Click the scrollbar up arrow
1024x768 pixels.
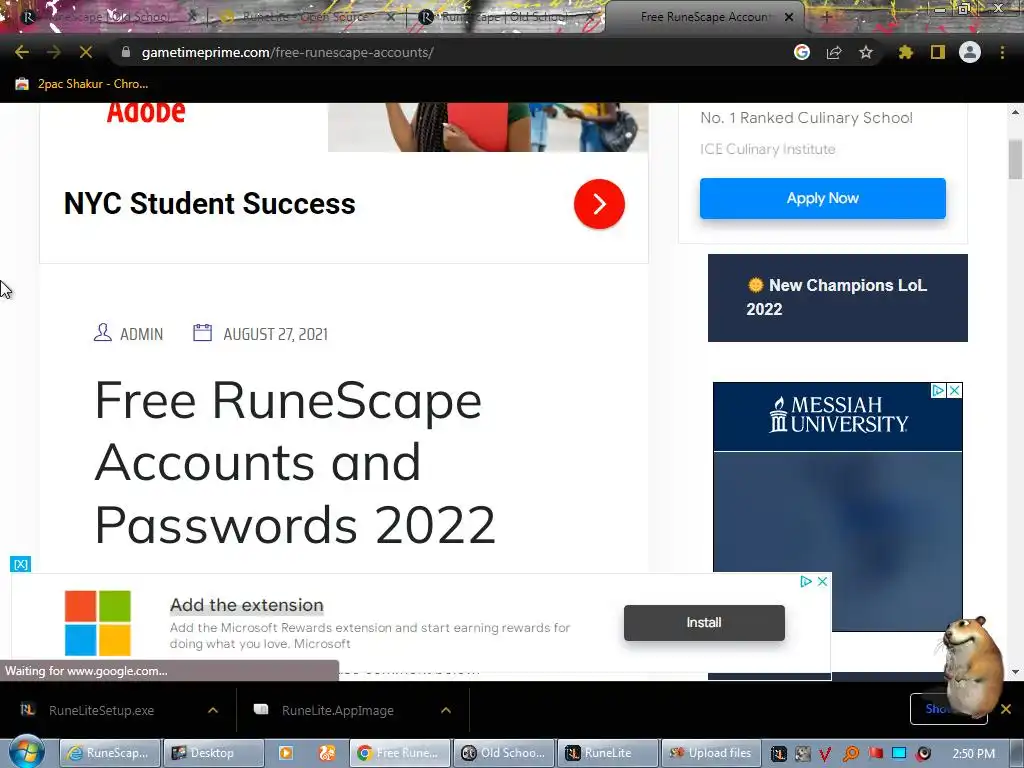click(x=1015, y=112)
